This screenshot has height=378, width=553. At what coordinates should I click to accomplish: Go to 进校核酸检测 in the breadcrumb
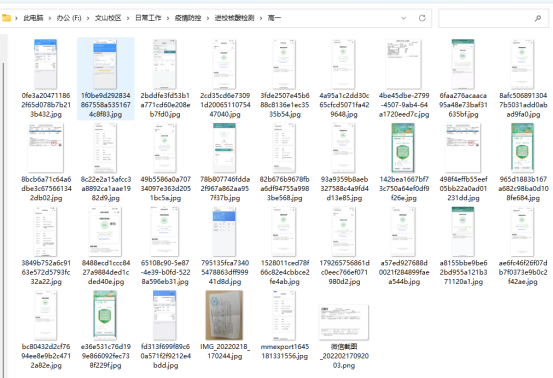235,18
